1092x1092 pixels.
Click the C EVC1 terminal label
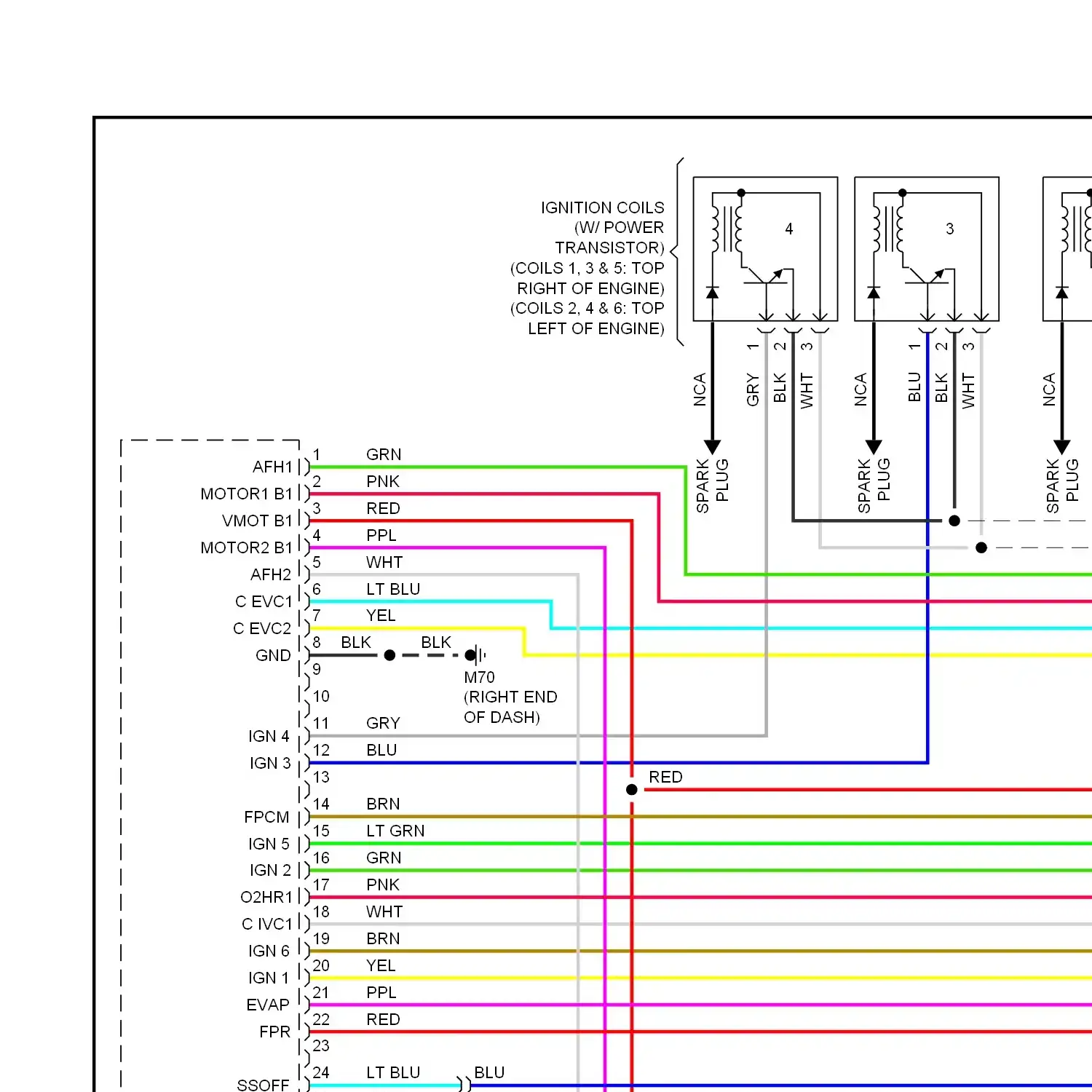264,601
